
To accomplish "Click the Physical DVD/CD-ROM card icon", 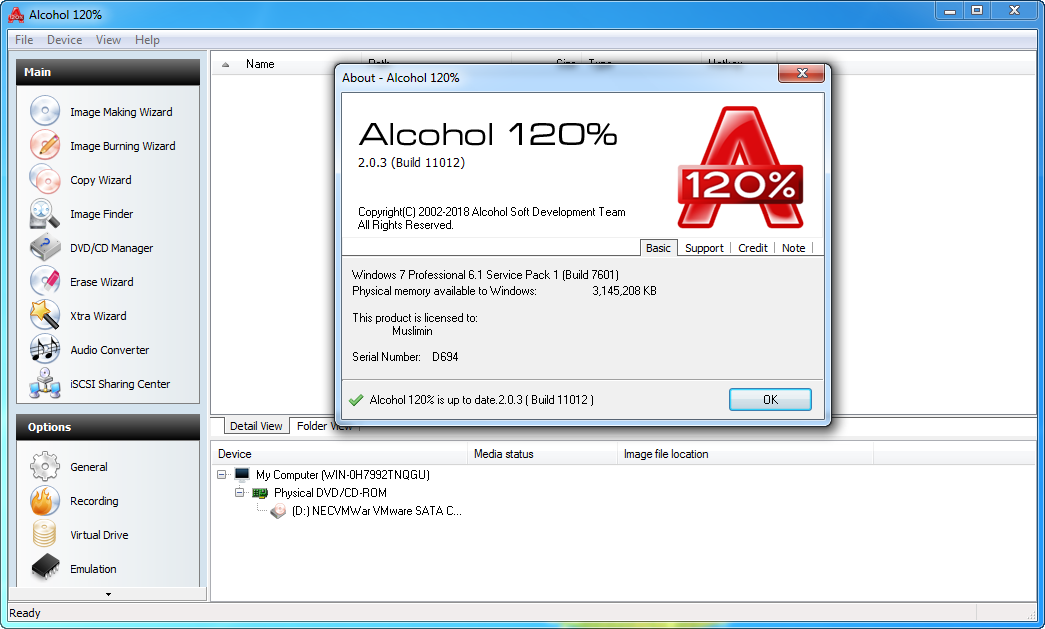I will [x=260, y=493].
